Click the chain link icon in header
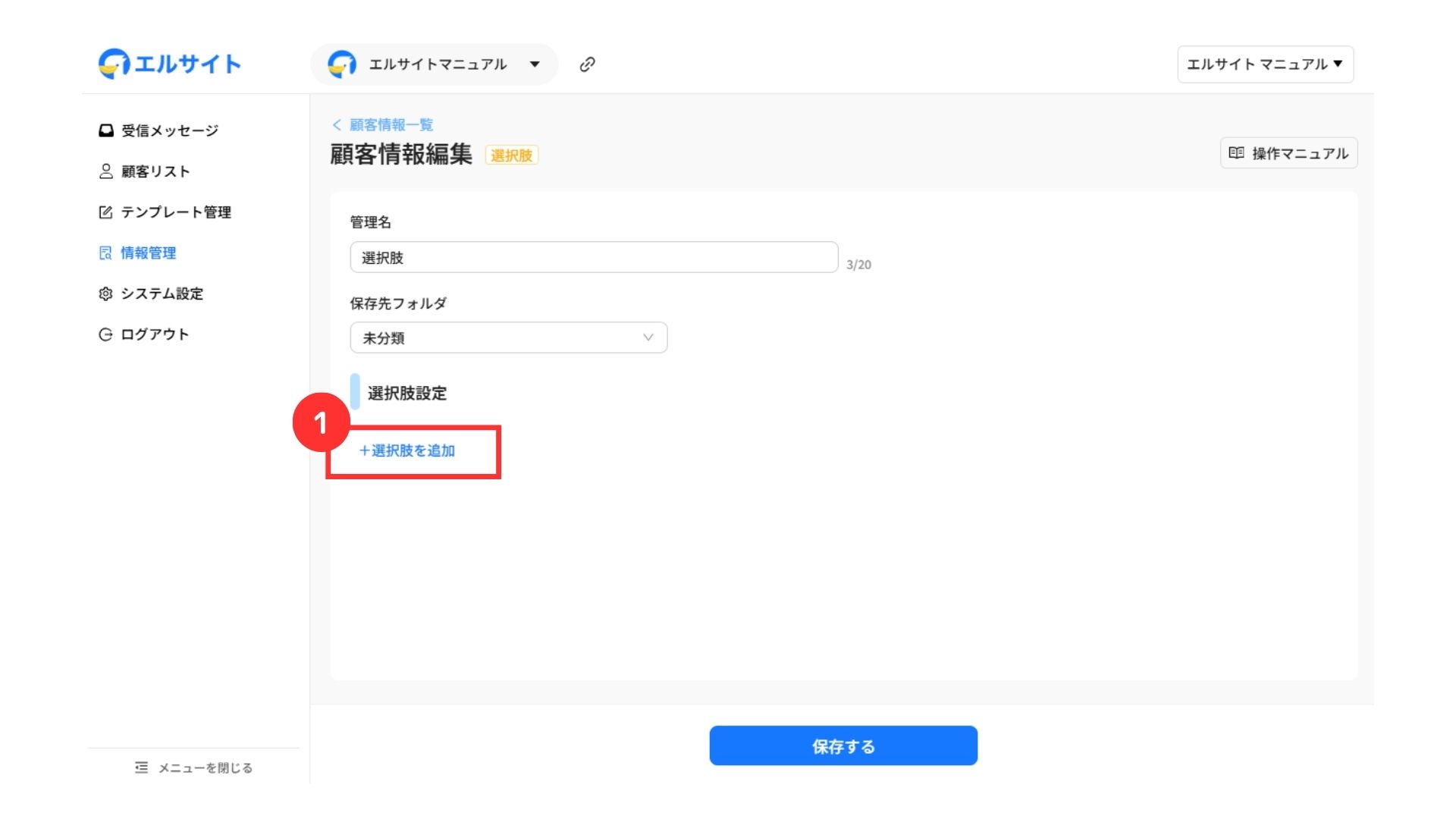The width and height of the screenshot is (1456, 819). (x=587, y=64)
